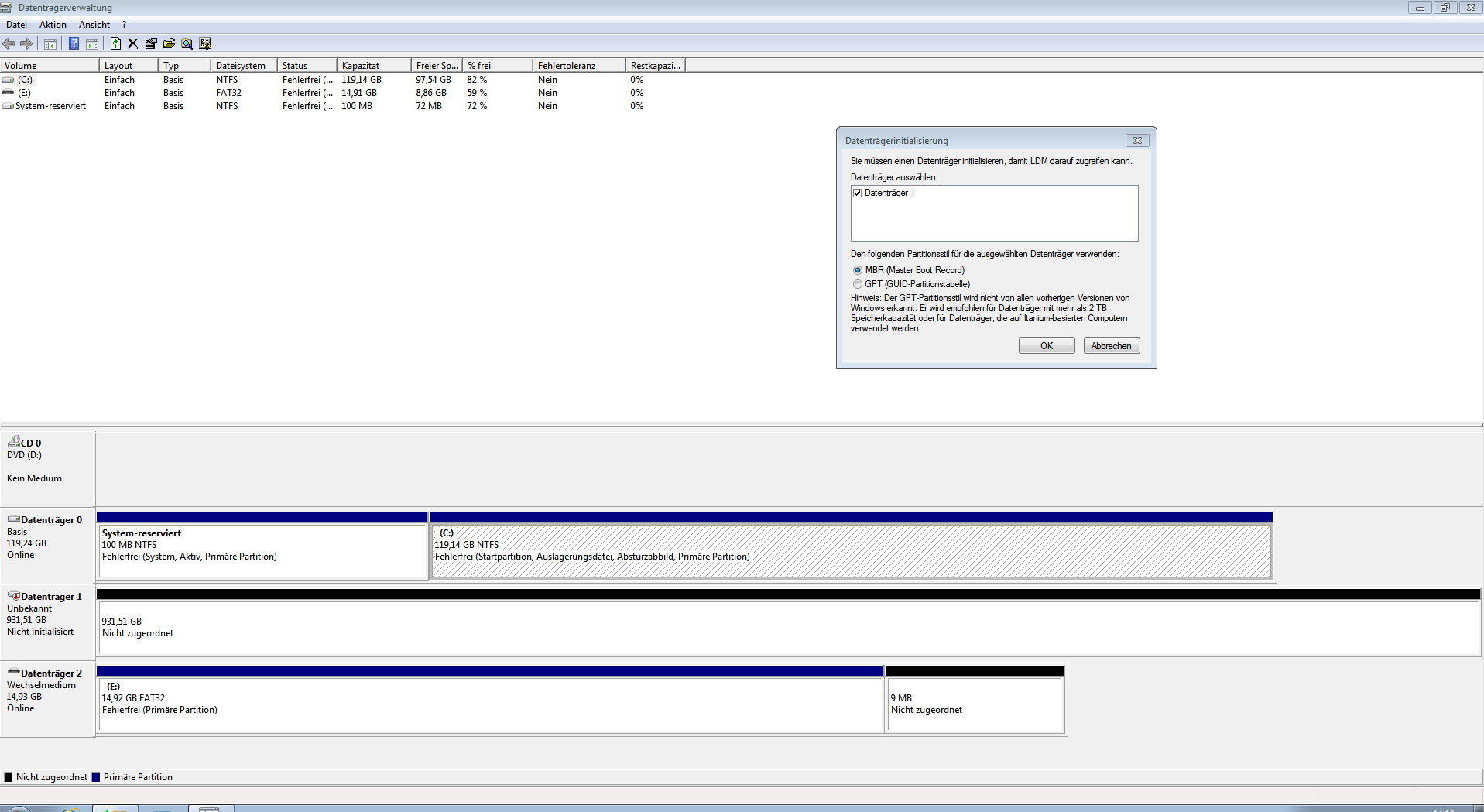Sort by the Dateisystem column header
Screen dimensions: 1484x812
click(x=244, y=66)
